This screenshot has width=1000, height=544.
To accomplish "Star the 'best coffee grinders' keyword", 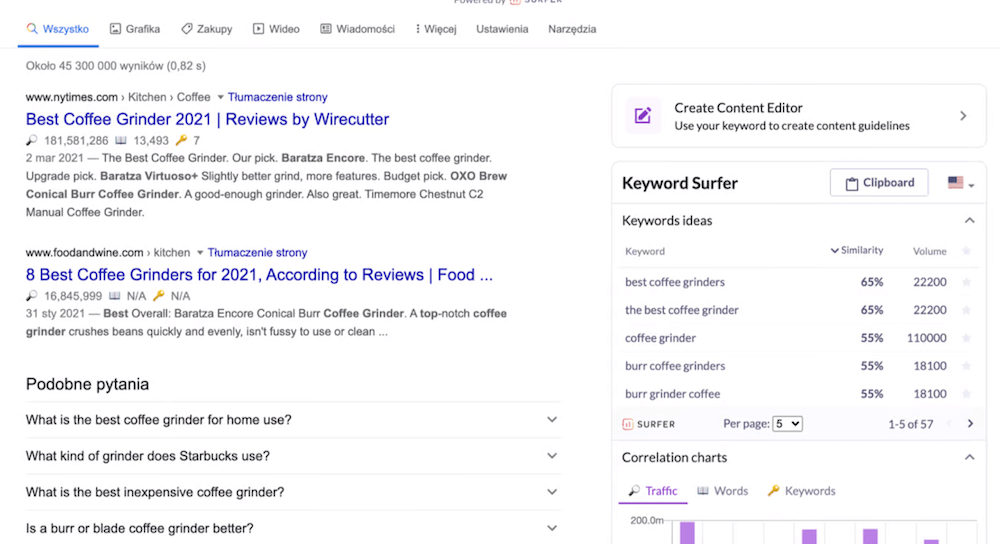I will [x=966, y=282].
